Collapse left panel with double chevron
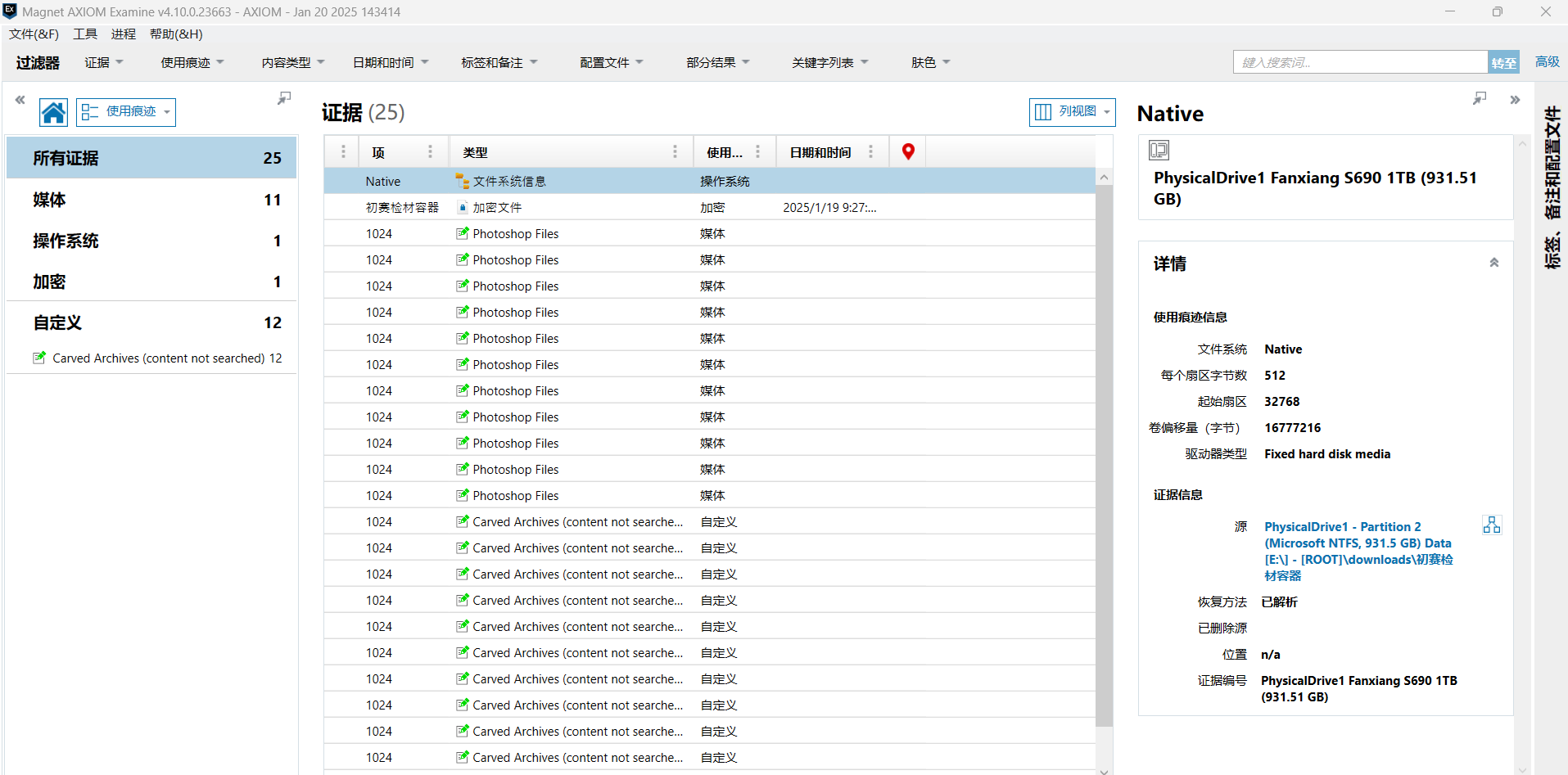The width and height of the screenshot is (1568, 775). tap(20, 100)
